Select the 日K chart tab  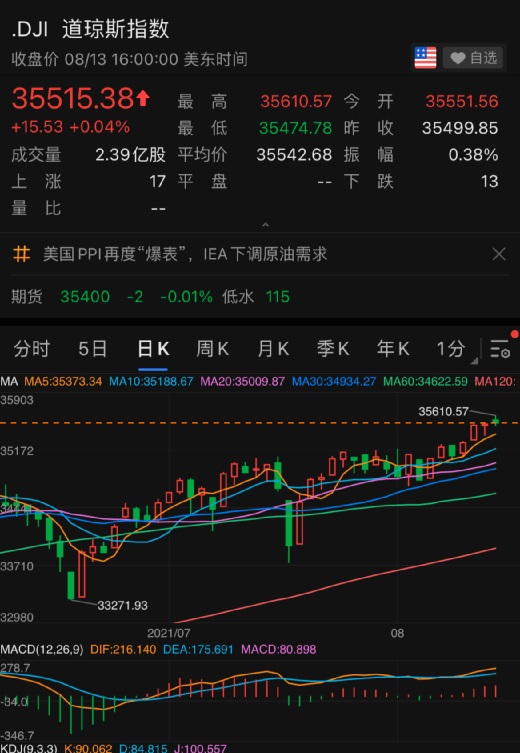(153, 349)
